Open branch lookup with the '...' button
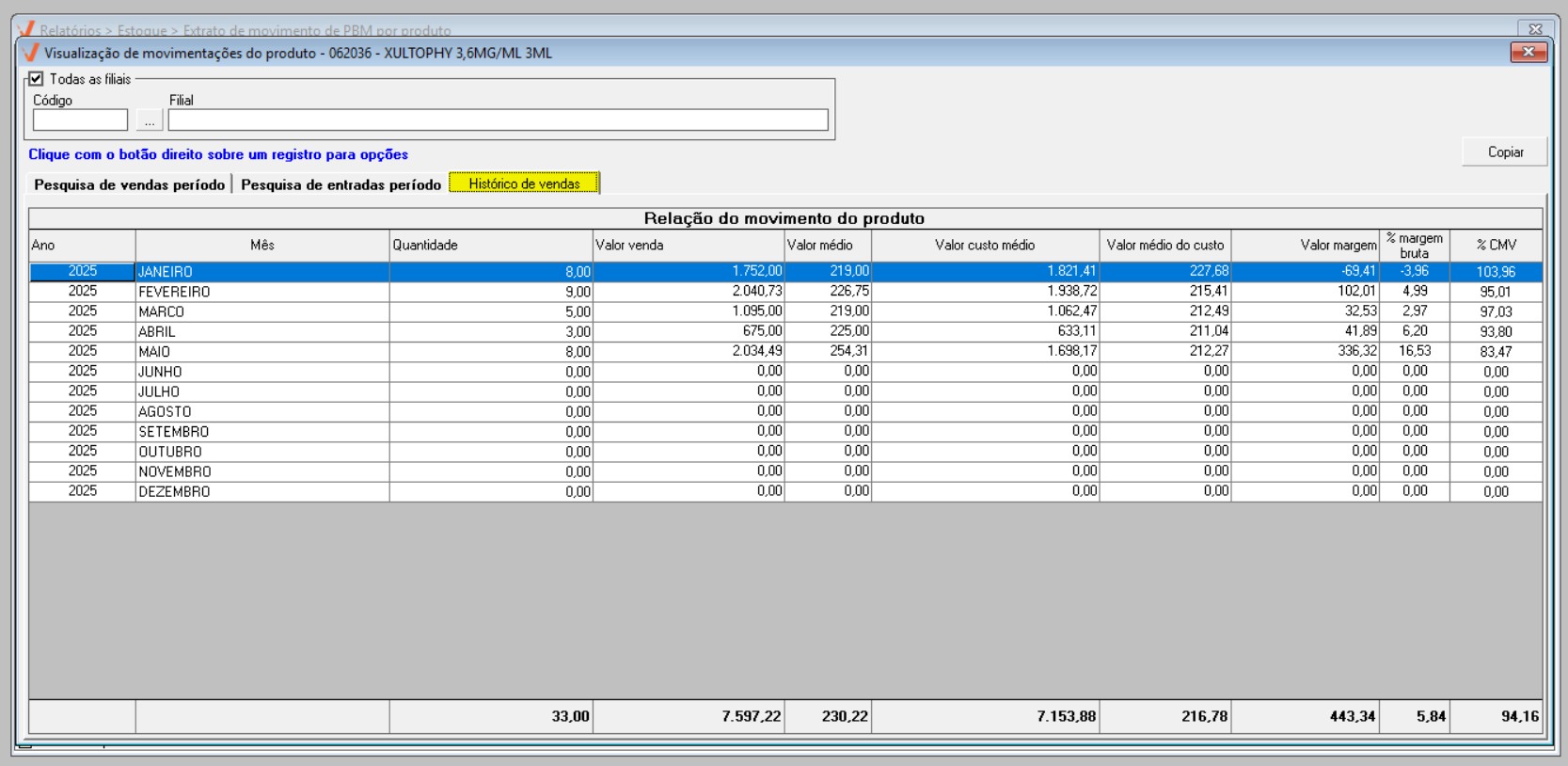This screenshot has height=766, width=1568. click(150, 120)
